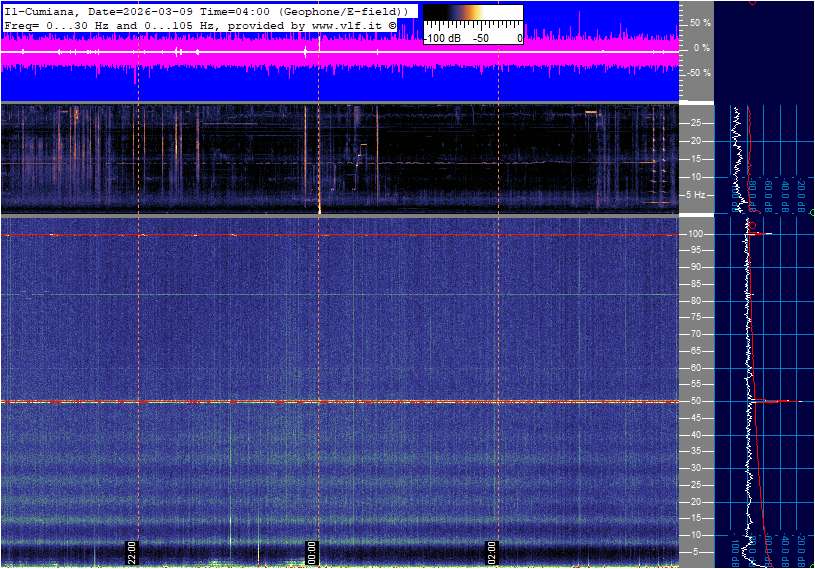Click the 50 Hz frequency axis label

point(694,401)
